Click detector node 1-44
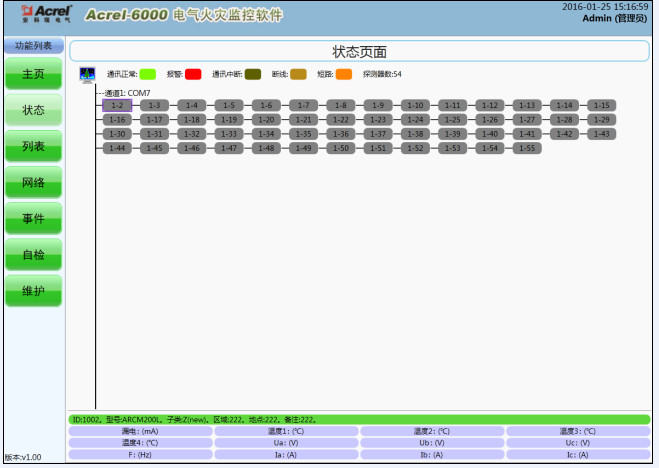The height and width of the screenshot is (468, 659). 117,148
